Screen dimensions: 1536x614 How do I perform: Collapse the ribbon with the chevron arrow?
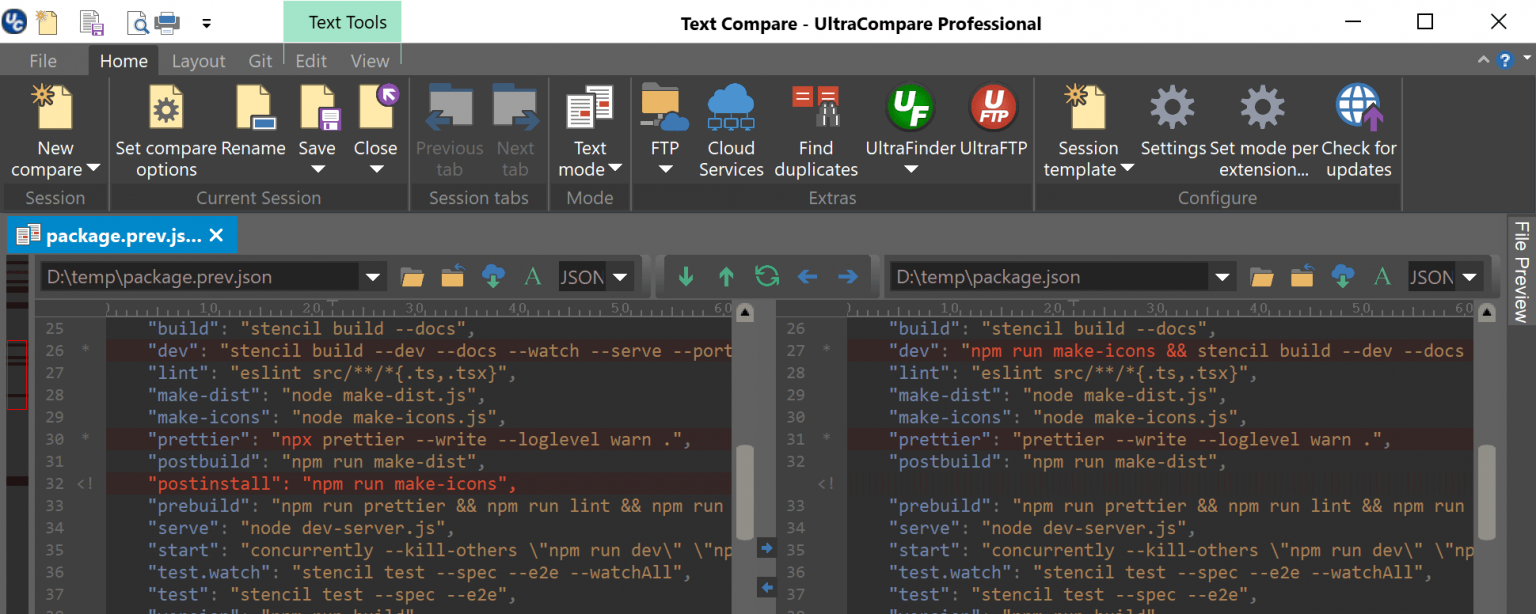tap(1484, 60)
